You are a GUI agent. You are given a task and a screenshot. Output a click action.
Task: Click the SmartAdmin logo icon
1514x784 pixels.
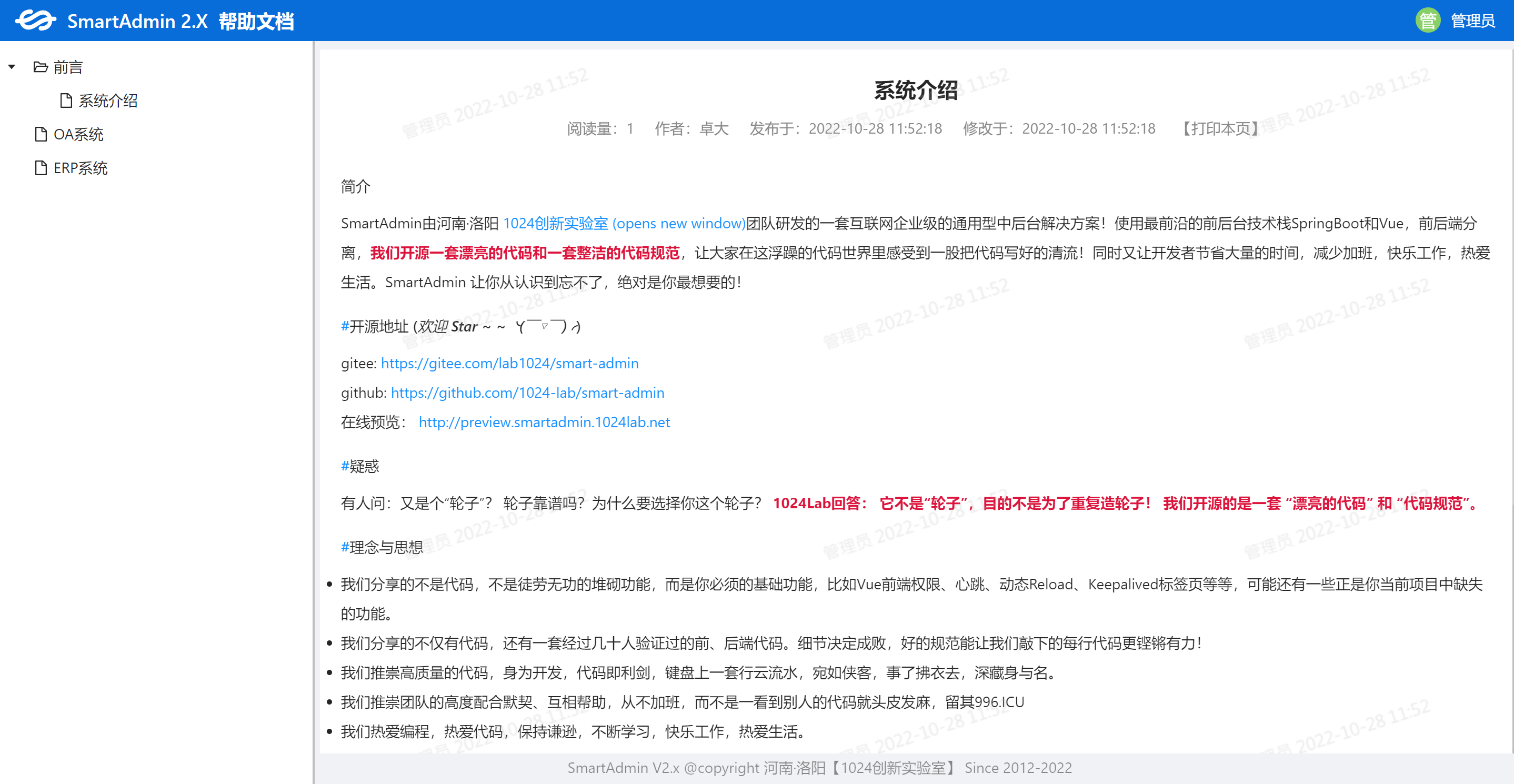click(x=35, y=21)
